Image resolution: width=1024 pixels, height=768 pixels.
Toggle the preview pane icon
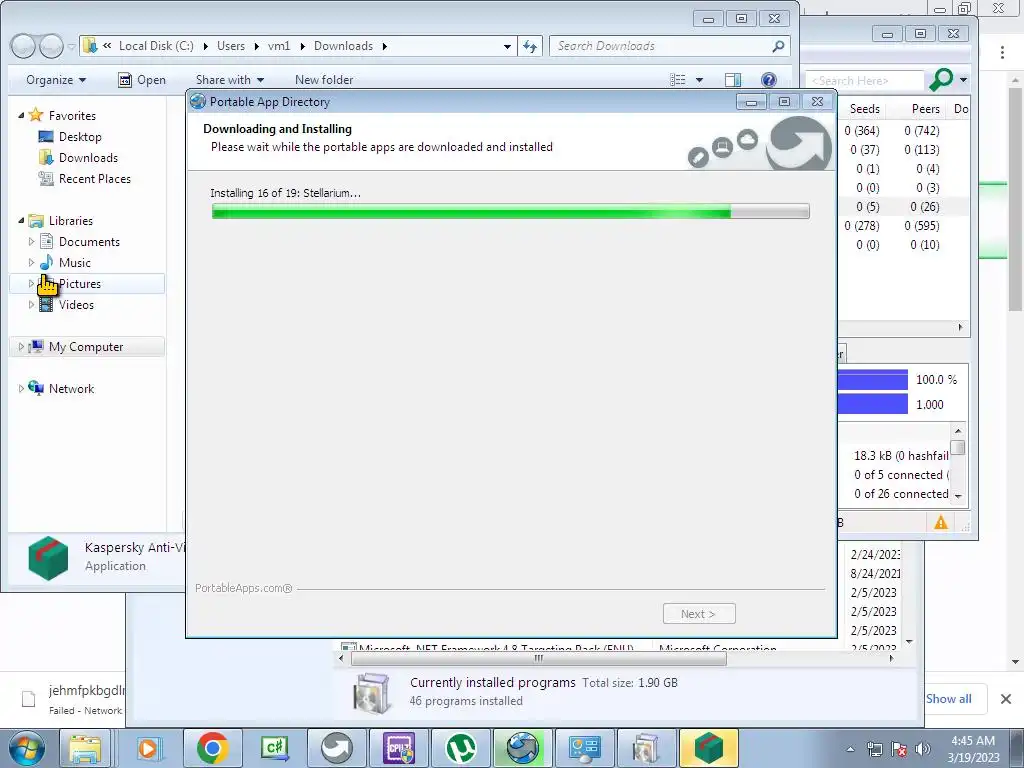(x=733, y=80)
